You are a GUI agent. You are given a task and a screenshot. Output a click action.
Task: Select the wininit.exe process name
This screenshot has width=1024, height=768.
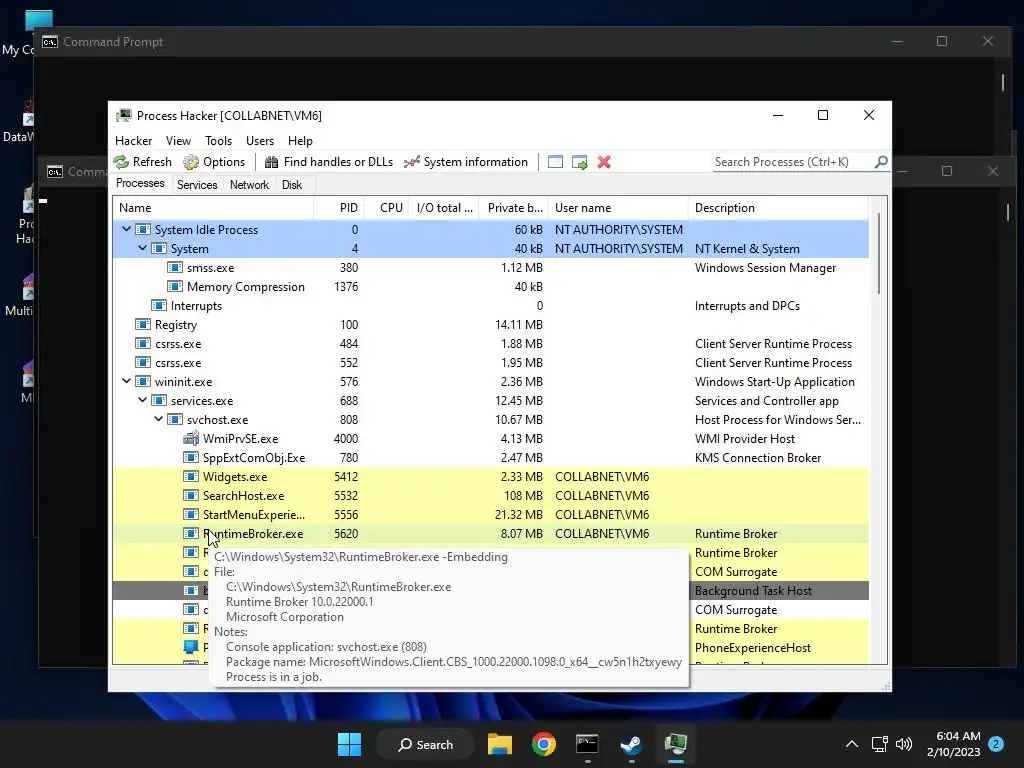tap(184, 381)
